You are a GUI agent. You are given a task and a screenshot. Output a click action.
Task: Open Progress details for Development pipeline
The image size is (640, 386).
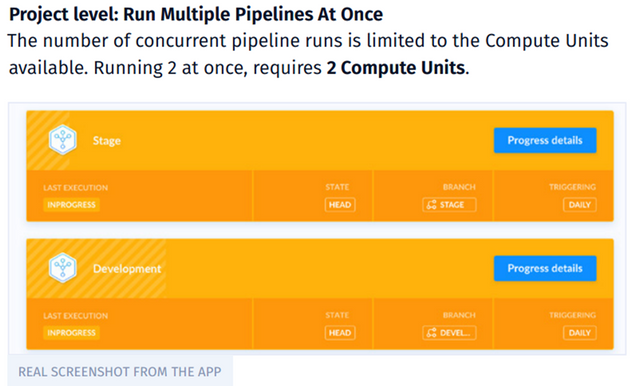[545, 268]
